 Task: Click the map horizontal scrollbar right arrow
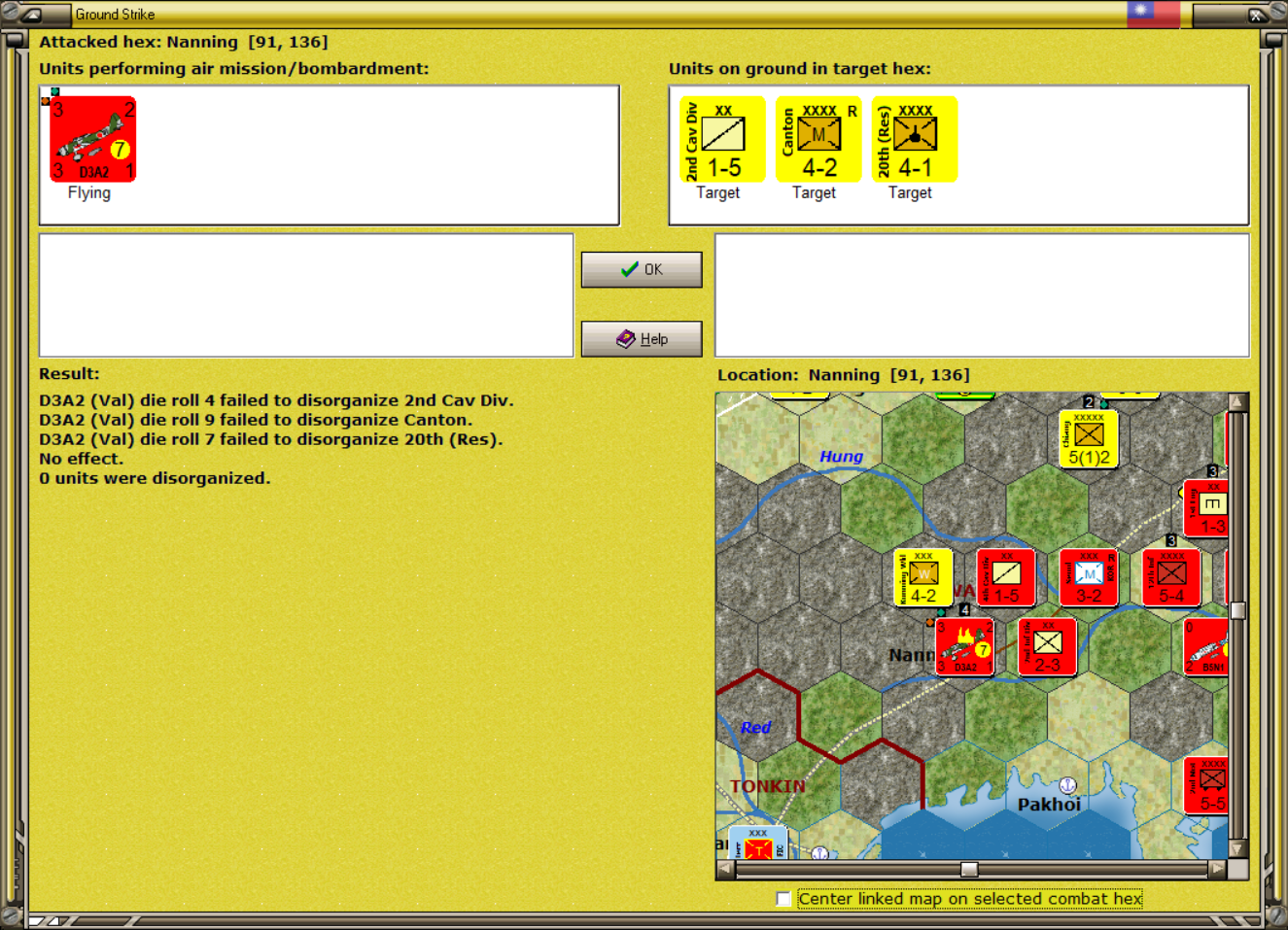tap(1217, 869)
